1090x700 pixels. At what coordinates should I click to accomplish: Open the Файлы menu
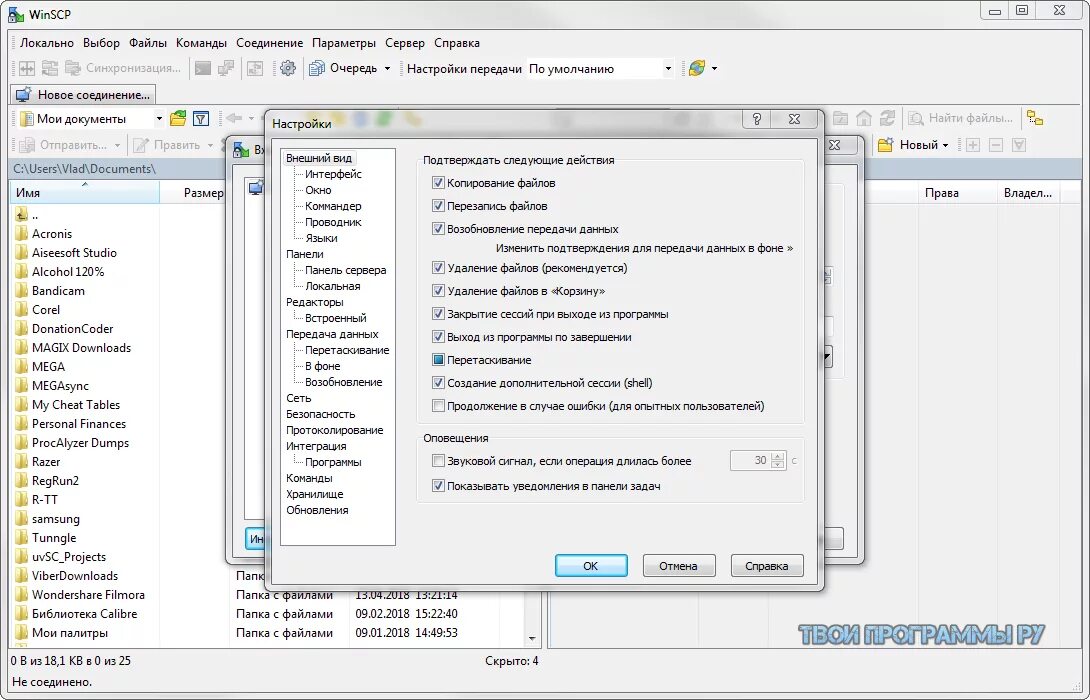(x=147, y=43)
